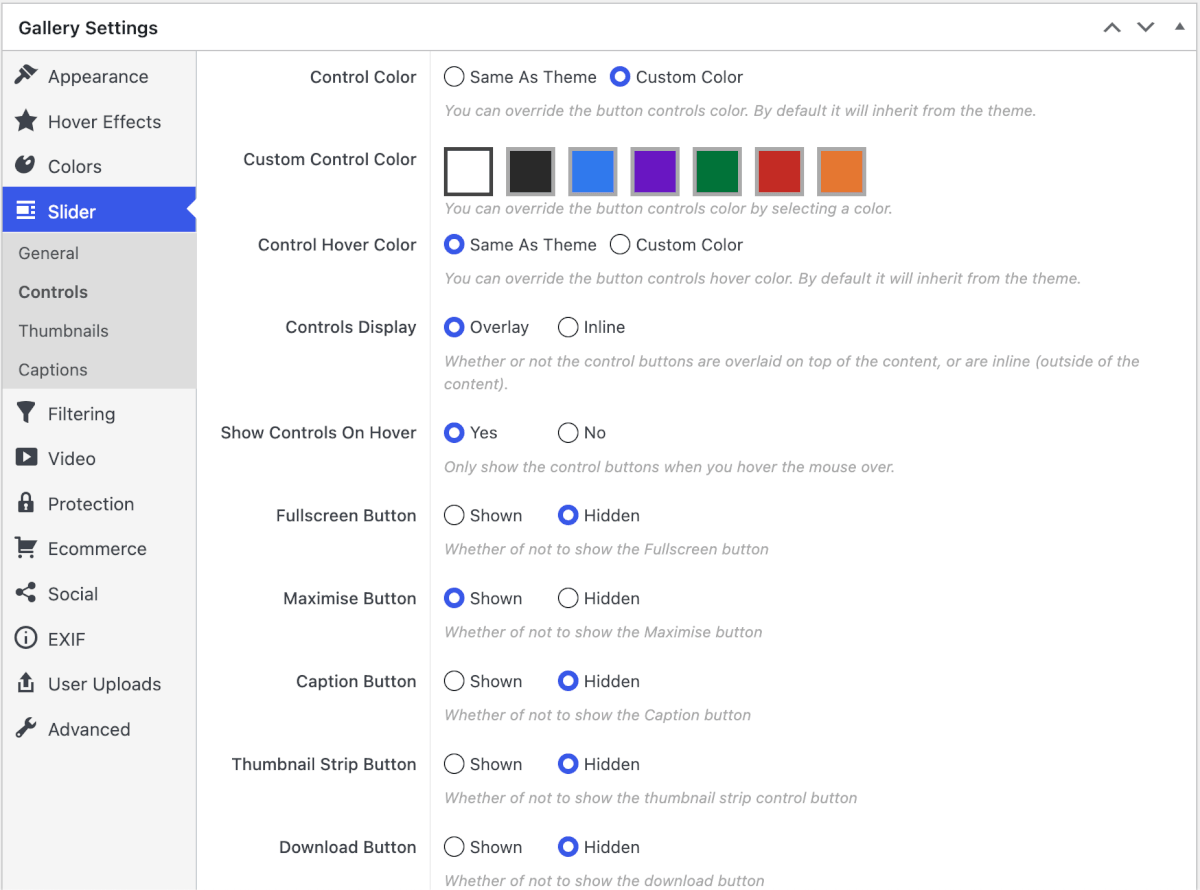Set Fullscreen Button to Hidden
This screenshot has height=890, width=1200.
568,515
